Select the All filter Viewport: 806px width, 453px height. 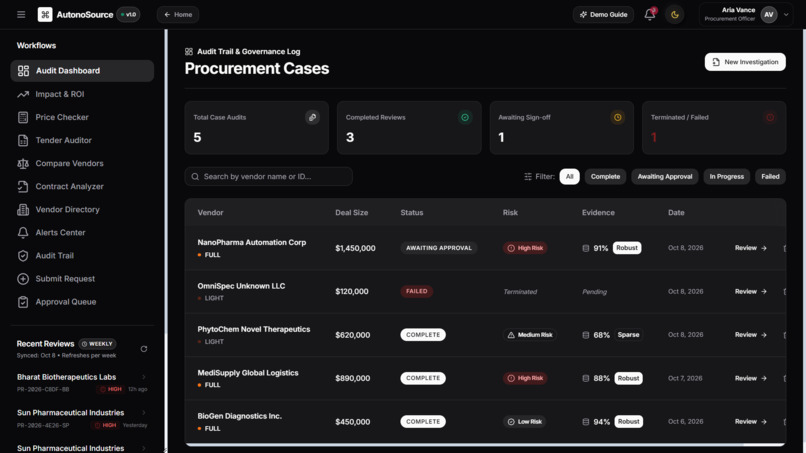click(570, 176)
